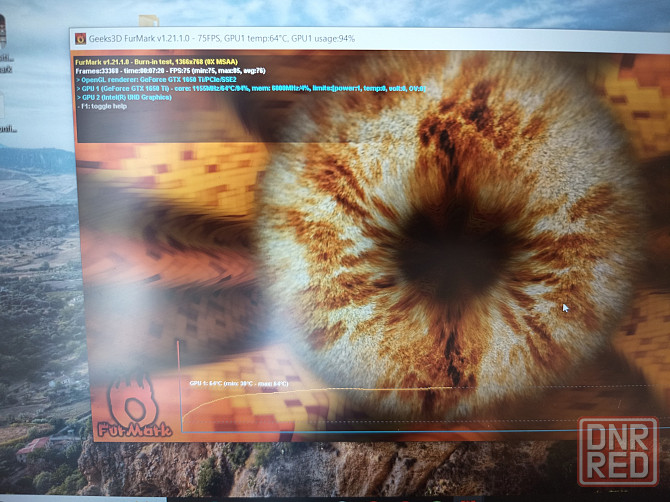The image size is (670, 502).
Task: Click the rocky cliff wallpaper below the FurMark window
Action: click(300, 470)
